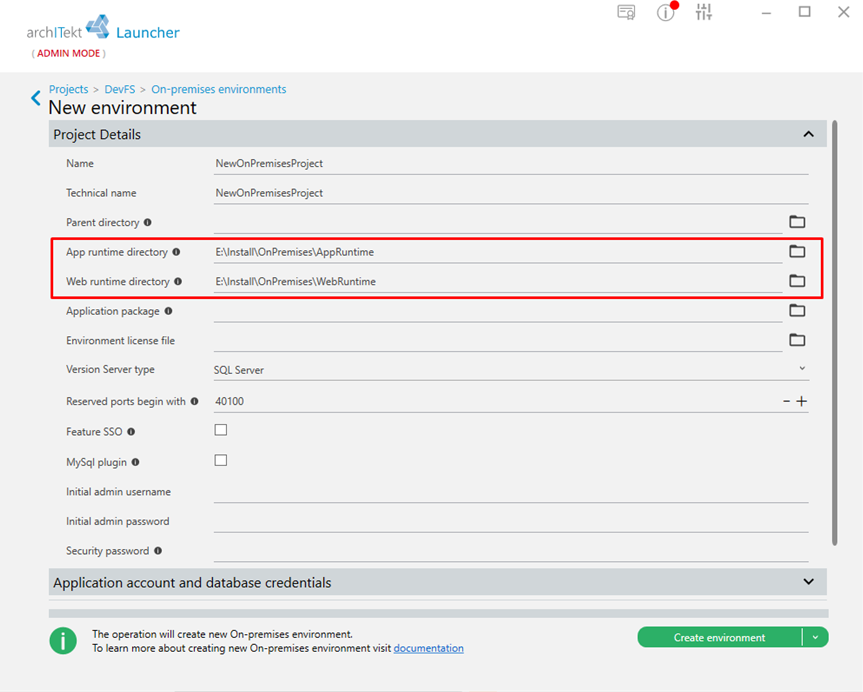Image resolution: width=863 pixels, height=692 pixels.
Task: Focus the Technical name input field
Action: (x=511, y=193)
